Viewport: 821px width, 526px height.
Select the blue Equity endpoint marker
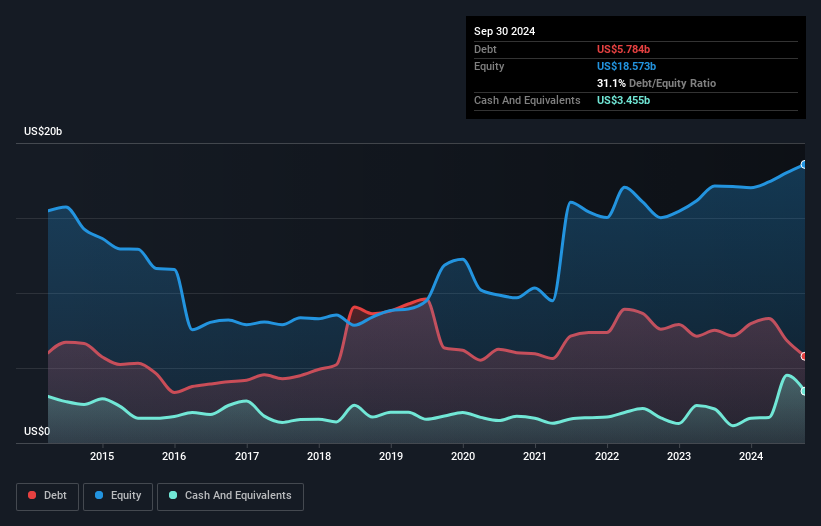(804, 165)
